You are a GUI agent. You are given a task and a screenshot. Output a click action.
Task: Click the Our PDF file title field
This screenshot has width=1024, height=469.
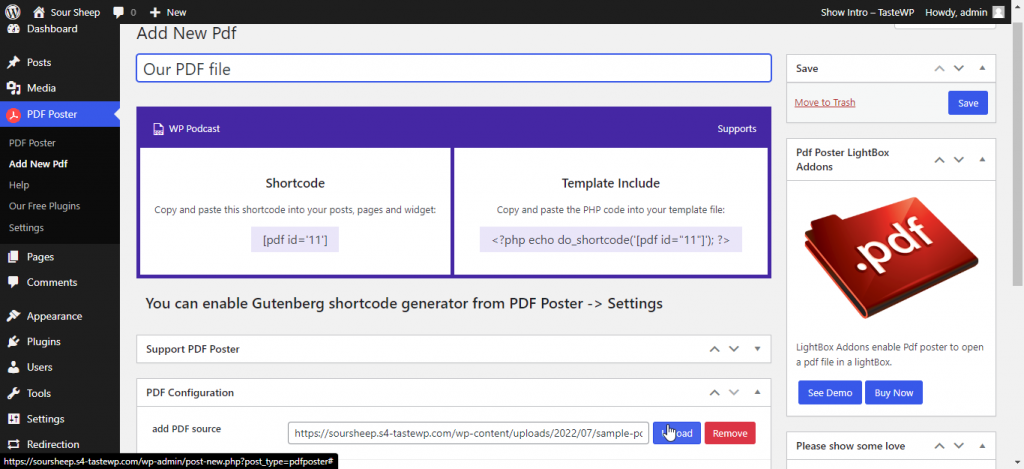tap(454, 68)
